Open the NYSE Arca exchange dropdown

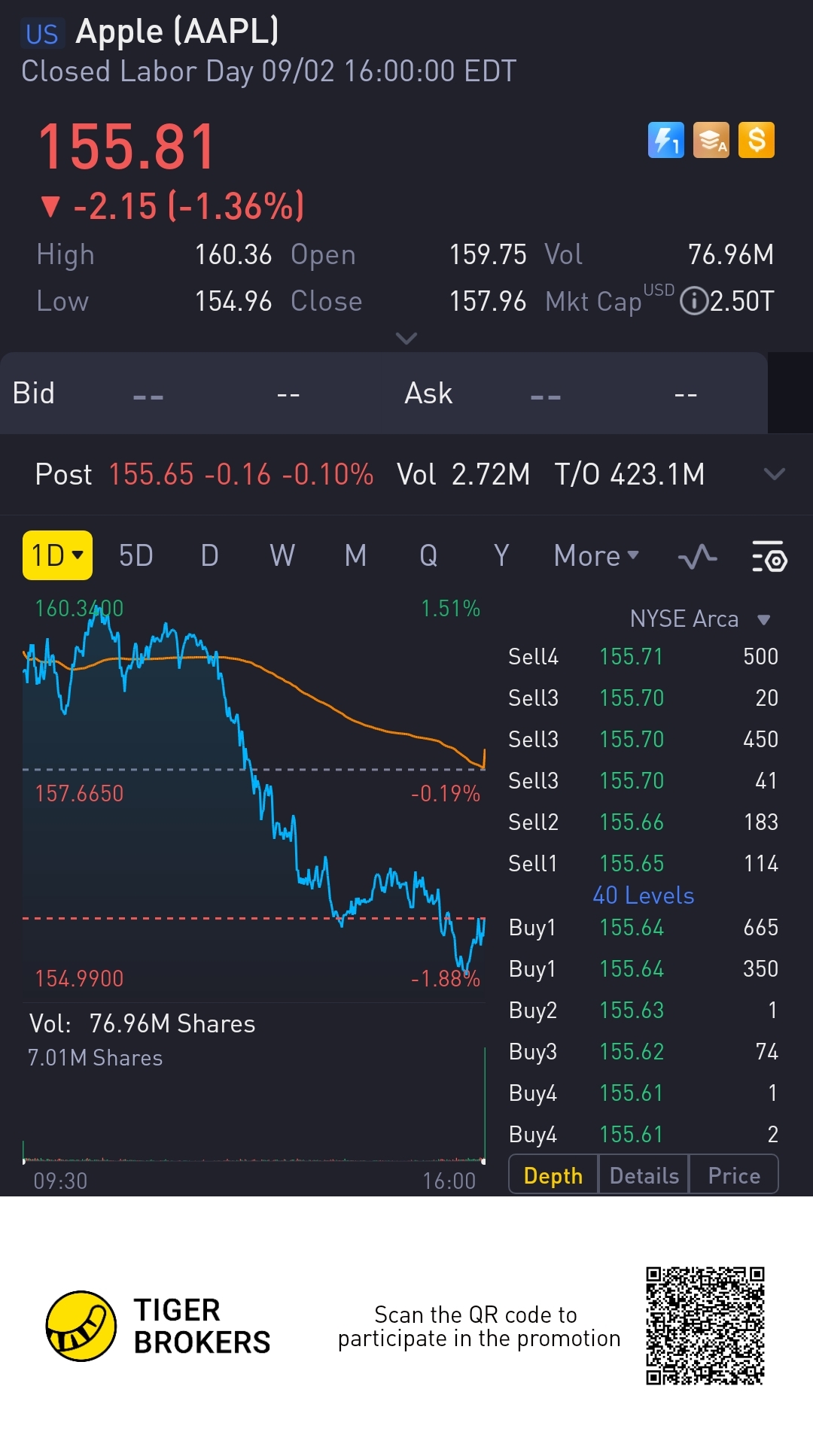click(x=700, y=619)
